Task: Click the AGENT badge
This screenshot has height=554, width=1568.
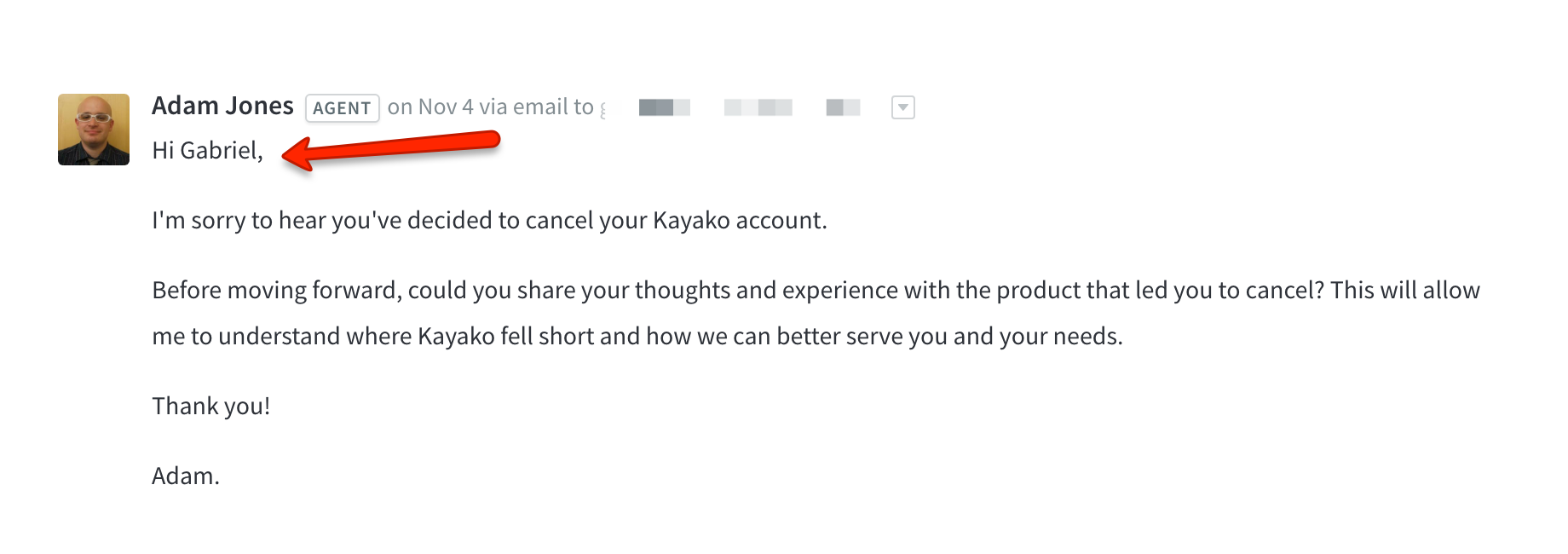Action: coord(342,108)
